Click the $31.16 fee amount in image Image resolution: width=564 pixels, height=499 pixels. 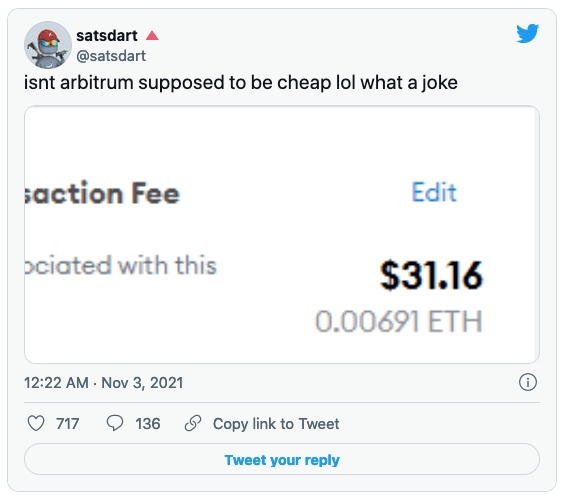(431, 276)
